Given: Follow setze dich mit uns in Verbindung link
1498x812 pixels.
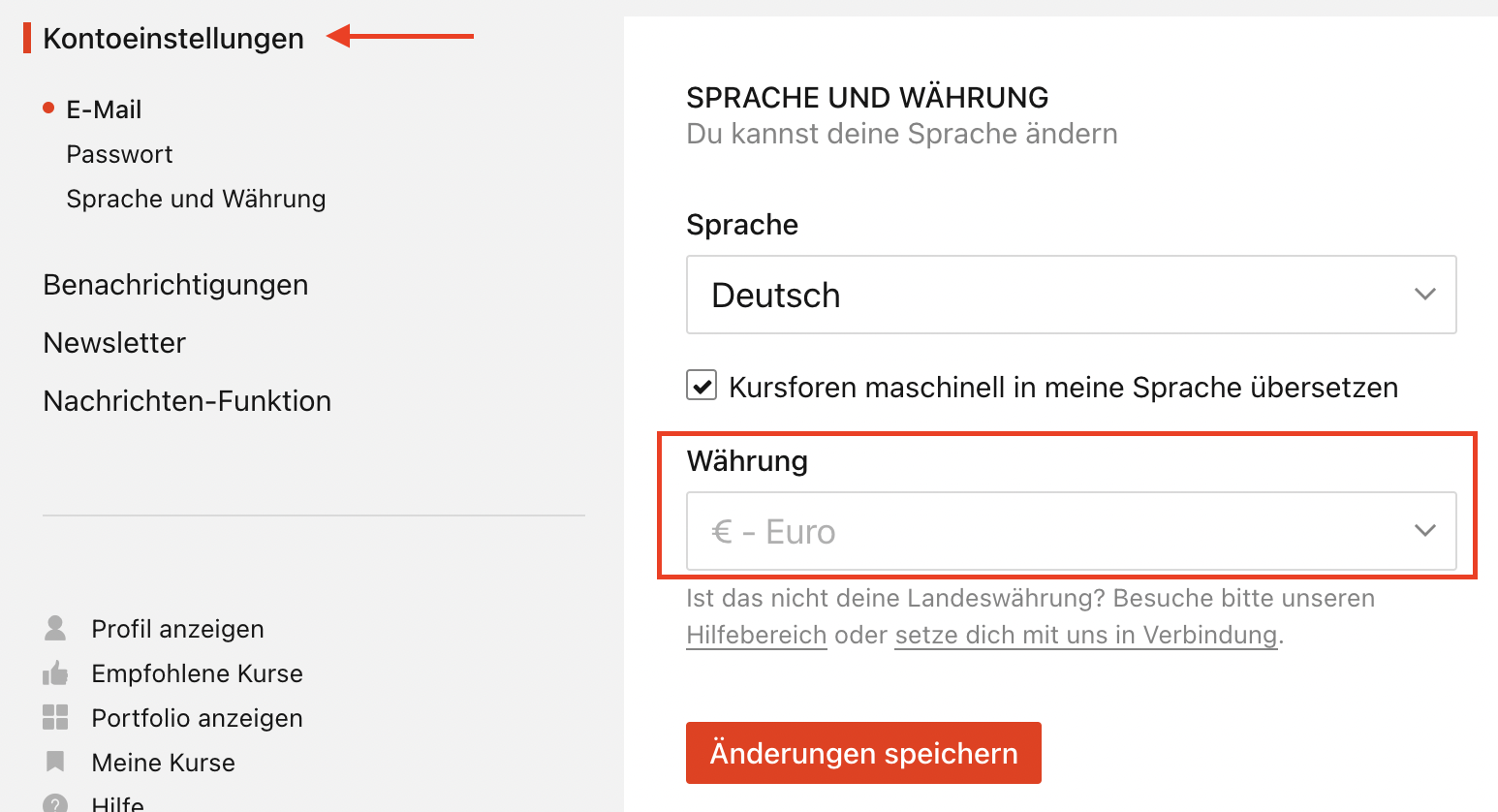Looking at the screenshot, I should 1085,635.
